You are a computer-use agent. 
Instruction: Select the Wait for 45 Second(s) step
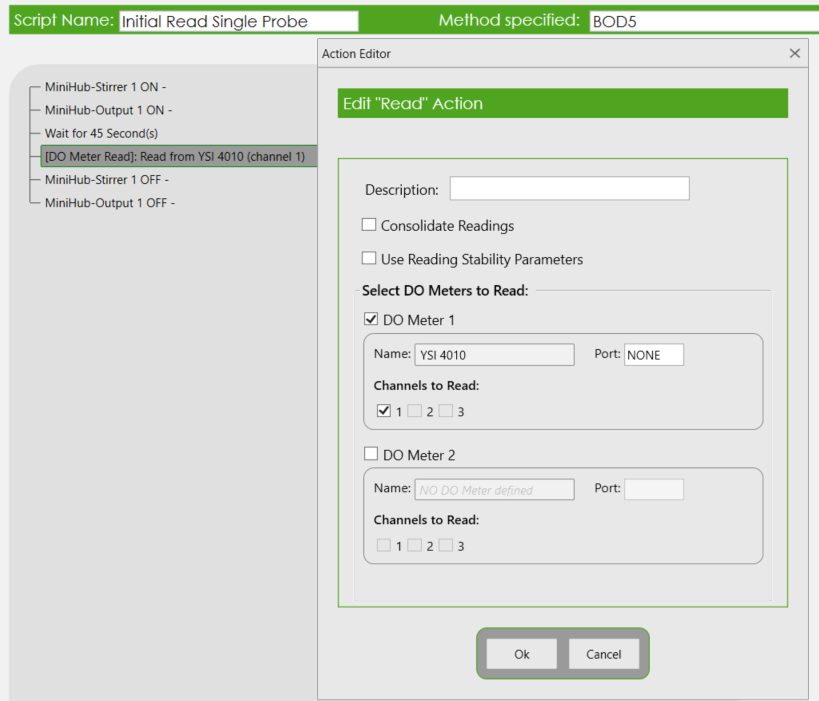coord(101,133)
